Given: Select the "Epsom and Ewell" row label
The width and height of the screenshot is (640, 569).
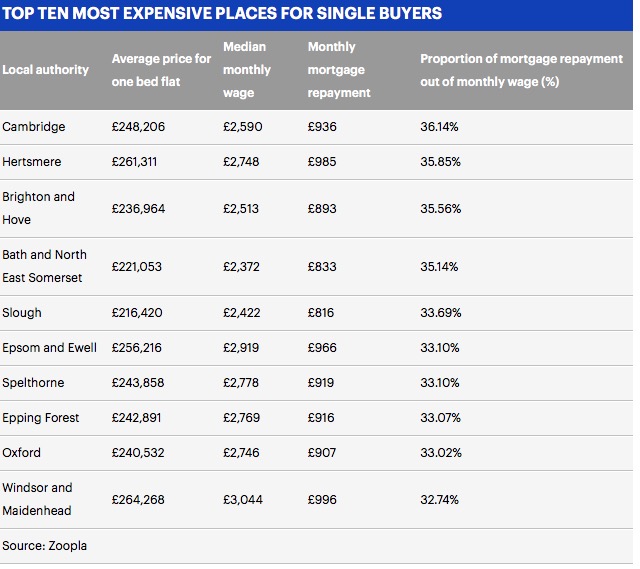Looking at the screenshot, I should [50, 348].
